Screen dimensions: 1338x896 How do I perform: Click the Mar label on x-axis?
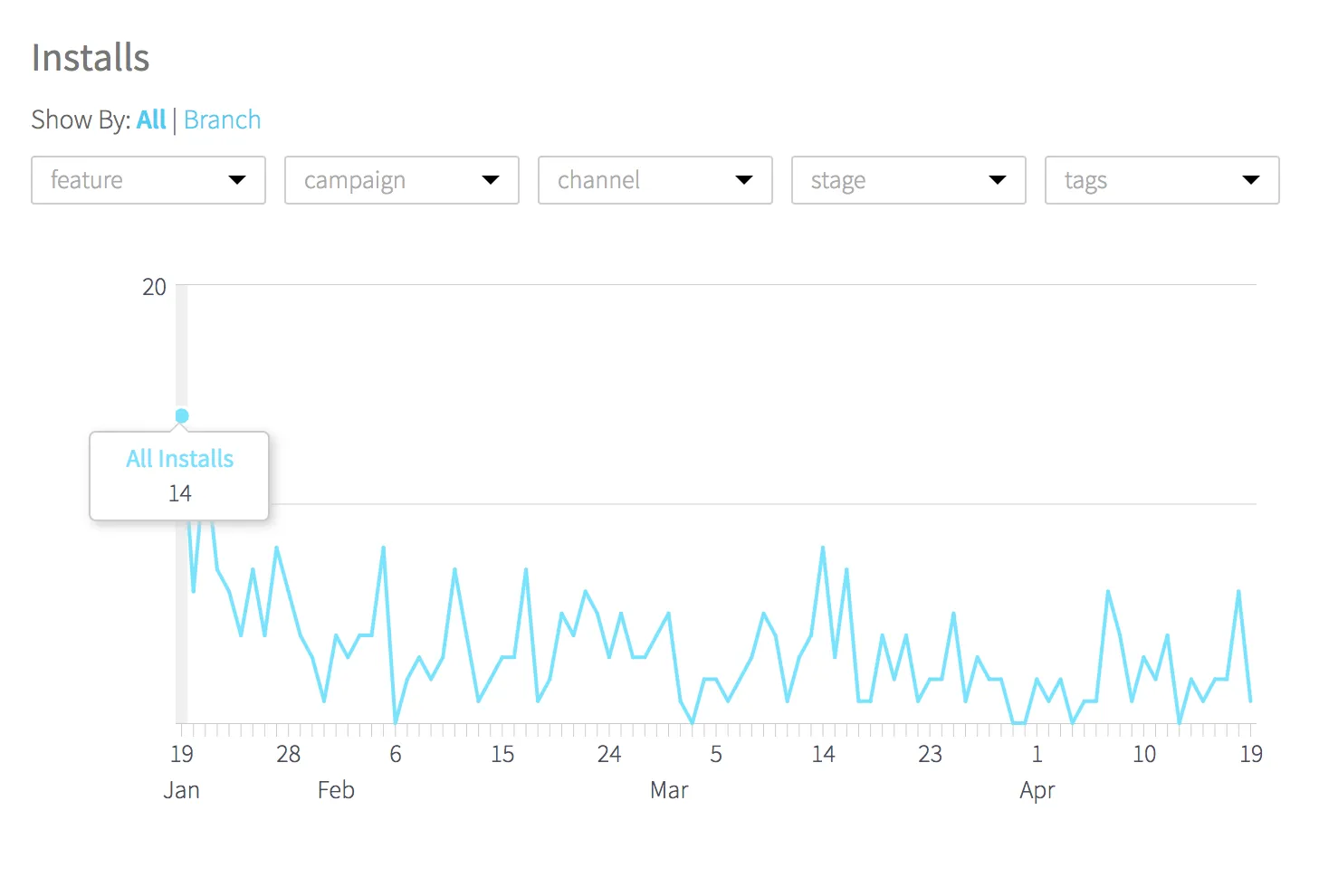coord(669,789)
